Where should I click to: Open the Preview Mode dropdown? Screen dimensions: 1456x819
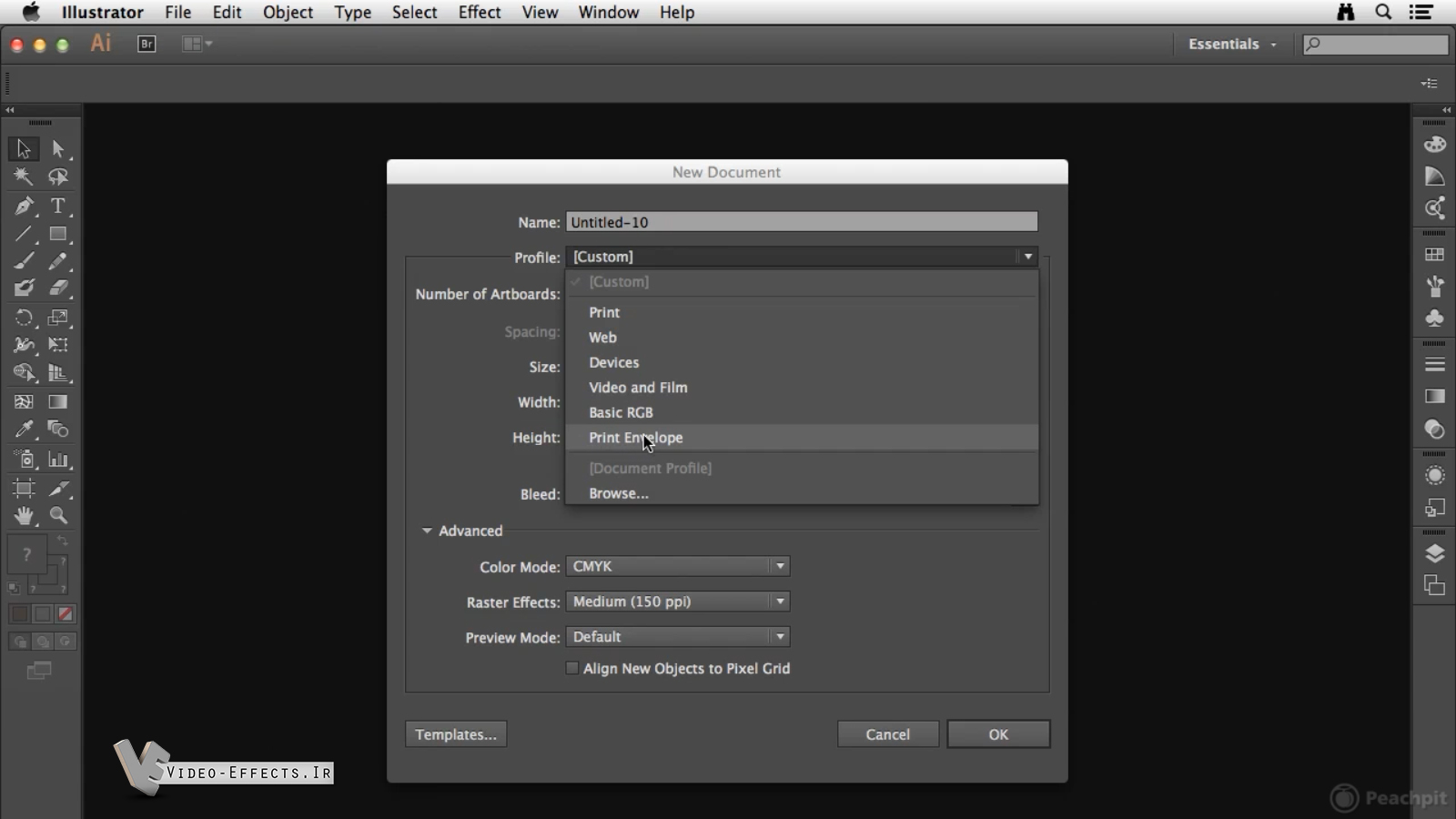click(678, 637)
